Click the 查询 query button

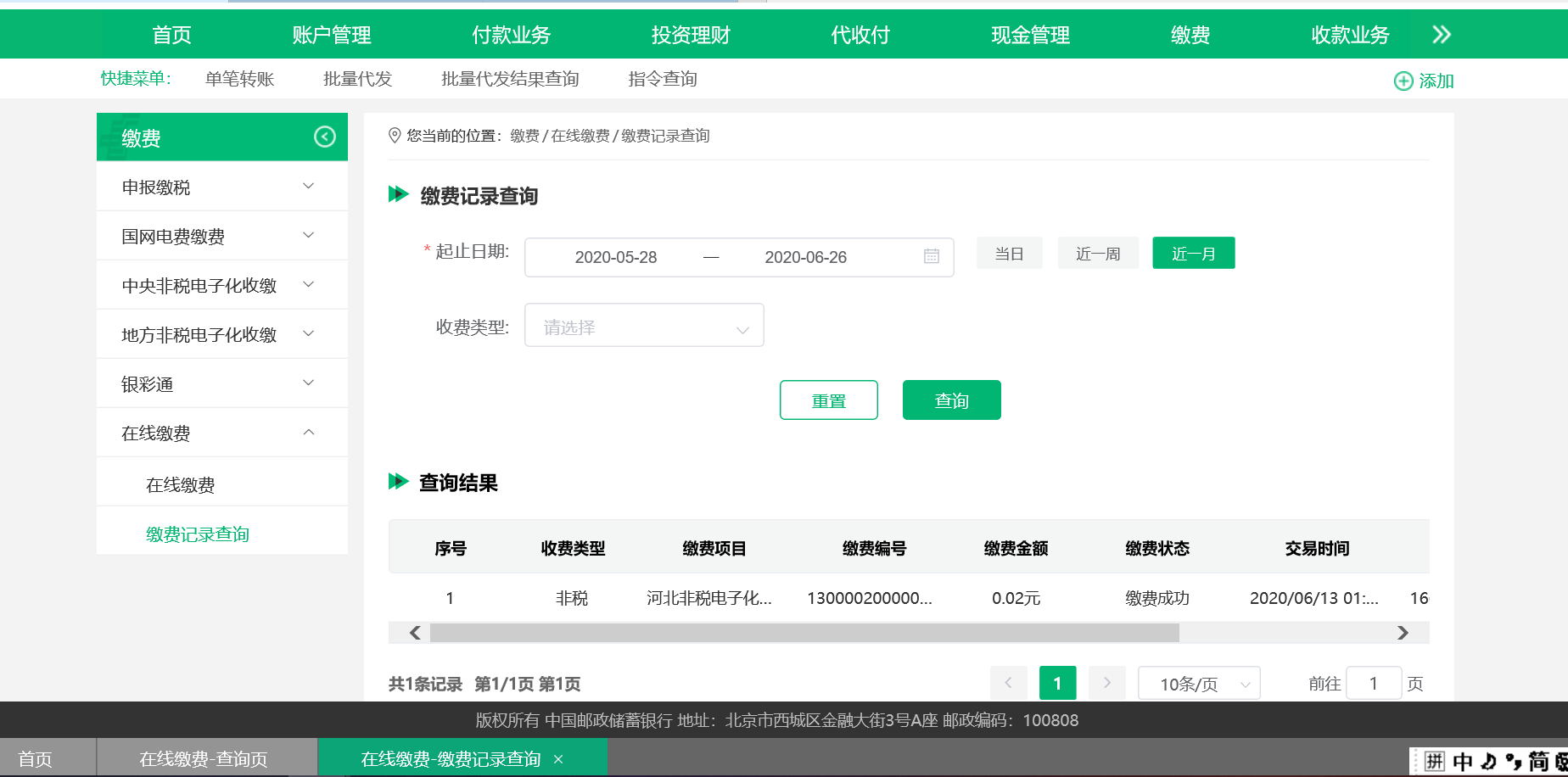951,400
